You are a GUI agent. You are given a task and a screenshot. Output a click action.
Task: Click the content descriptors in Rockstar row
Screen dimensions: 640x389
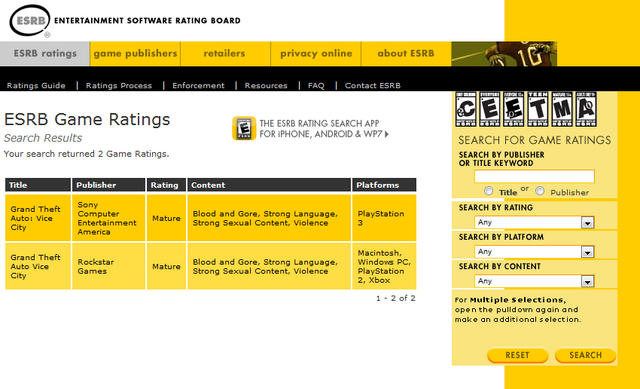point(265,266)
